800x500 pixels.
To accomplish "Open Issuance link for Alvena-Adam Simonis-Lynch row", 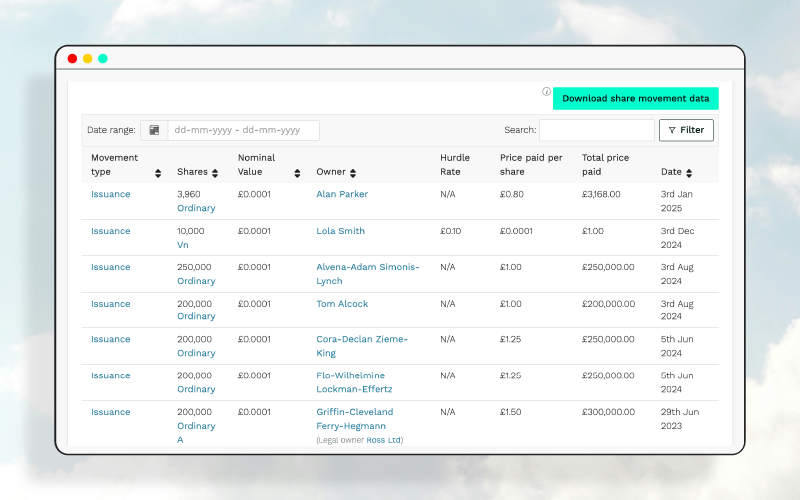I will [x=111, y=267].
